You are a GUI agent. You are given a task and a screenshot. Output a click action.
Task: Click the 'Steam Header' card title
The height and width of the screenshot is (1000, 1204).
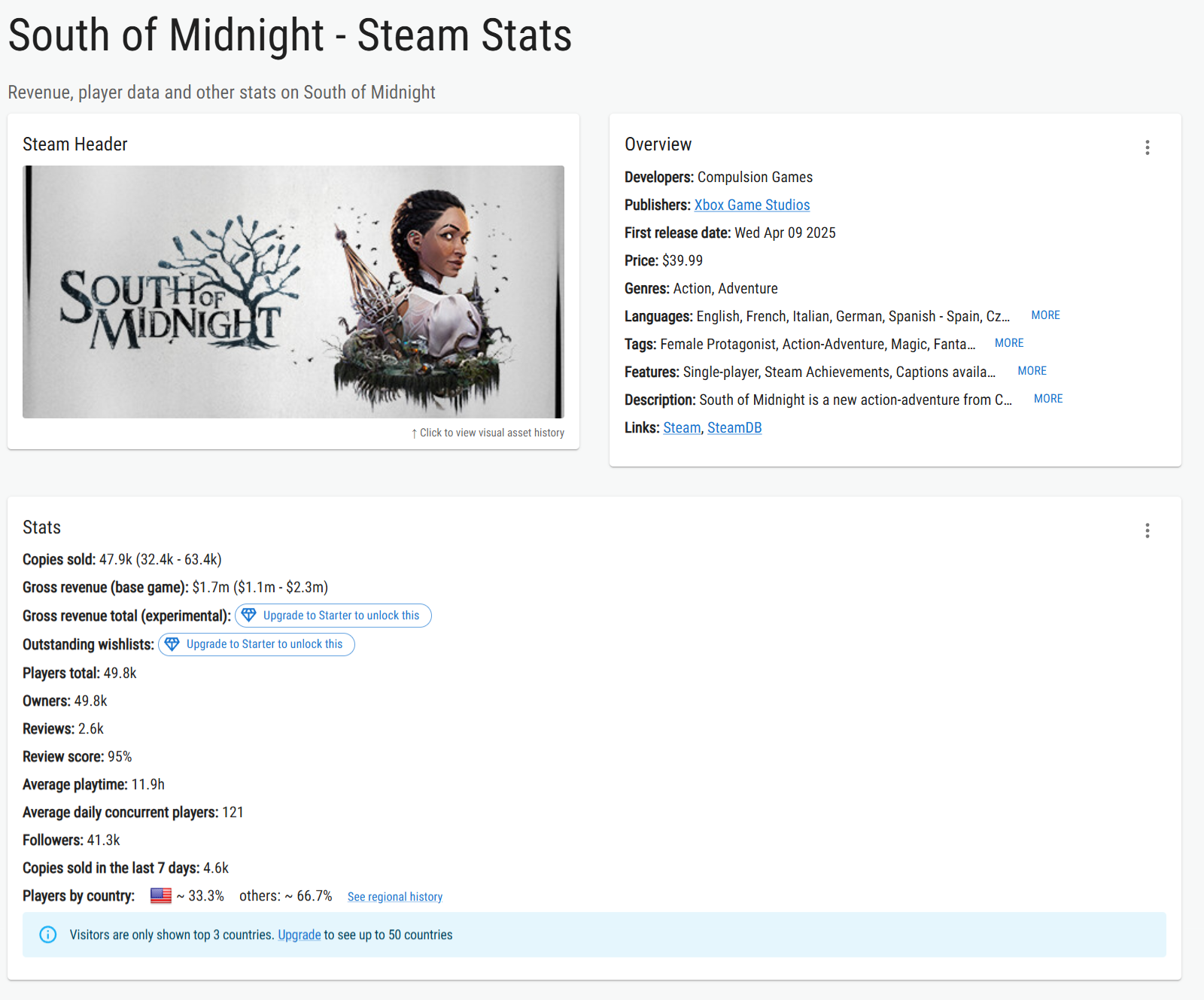(75, 144)
